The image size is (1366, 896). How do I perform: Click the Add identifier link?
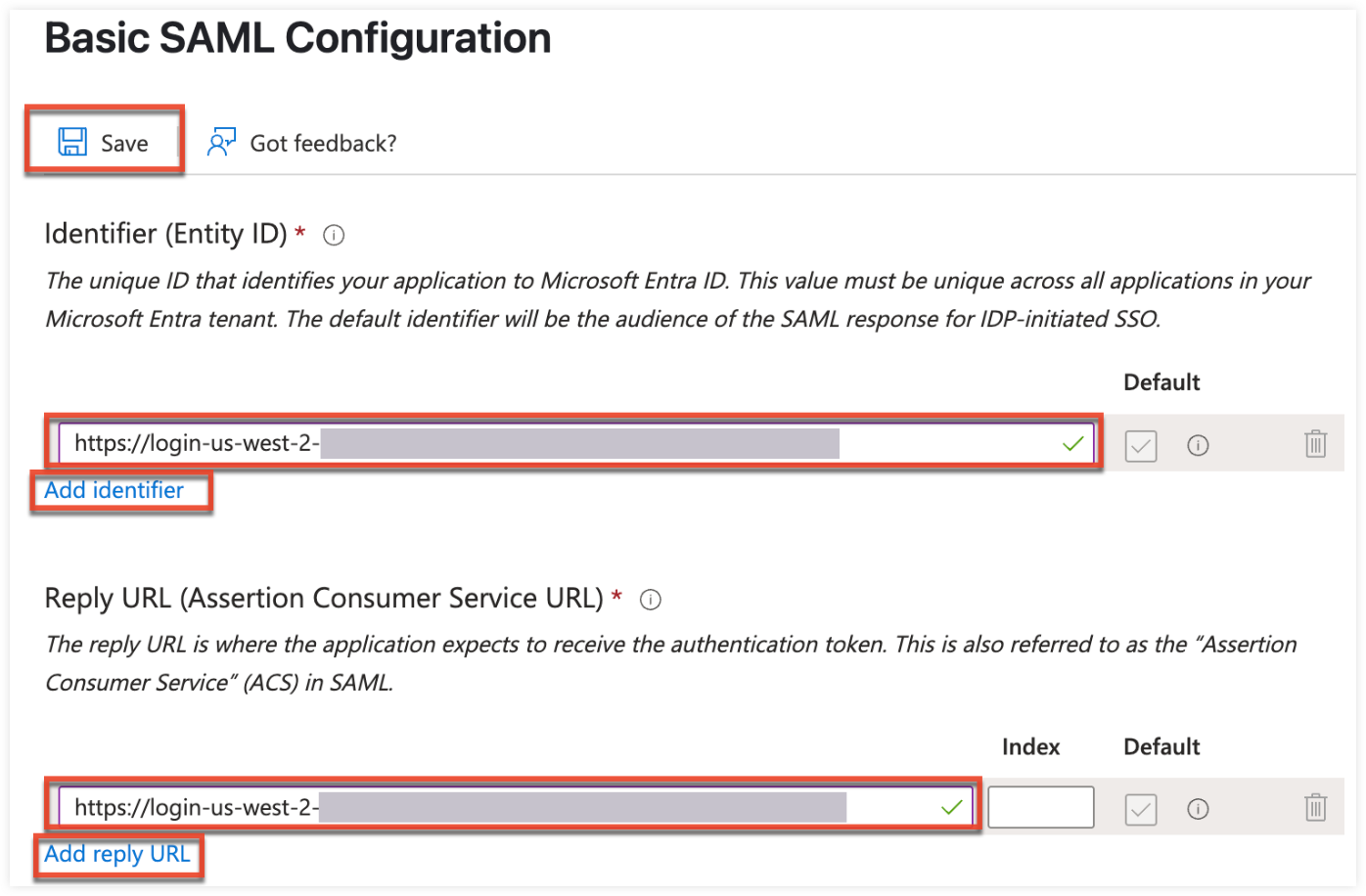point(113,490)
